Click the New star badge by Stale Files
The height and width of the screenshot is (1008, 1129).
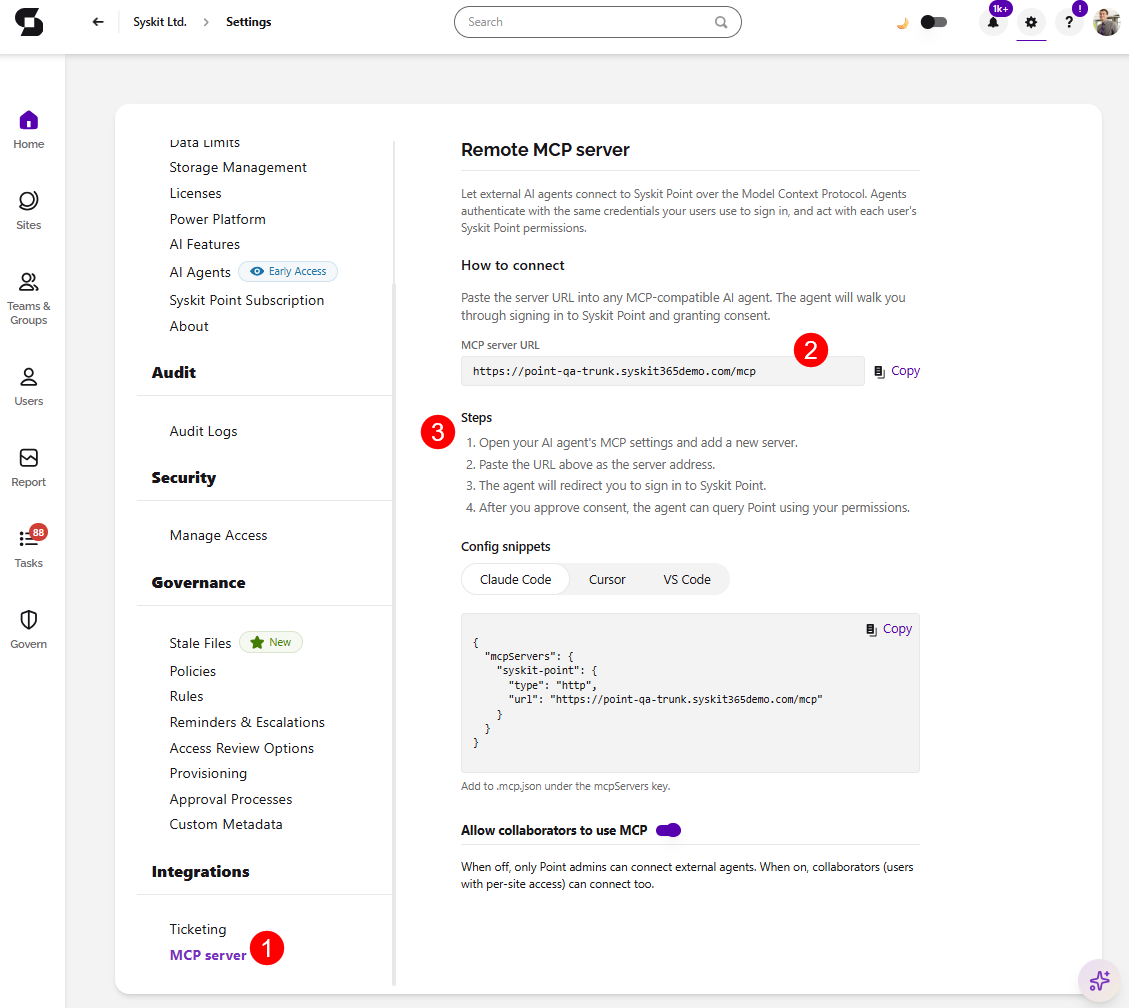[271, 642]
